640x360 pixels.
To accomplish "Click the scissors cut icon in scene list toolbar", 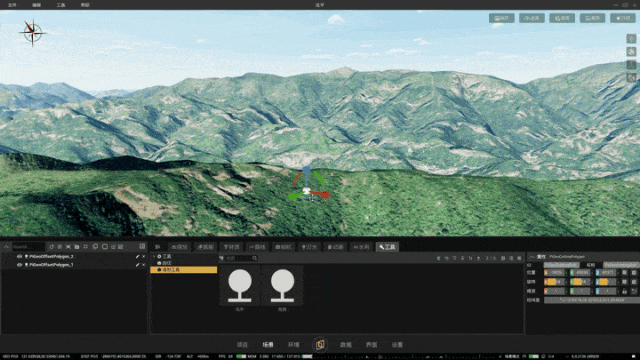I will point(68,247).
